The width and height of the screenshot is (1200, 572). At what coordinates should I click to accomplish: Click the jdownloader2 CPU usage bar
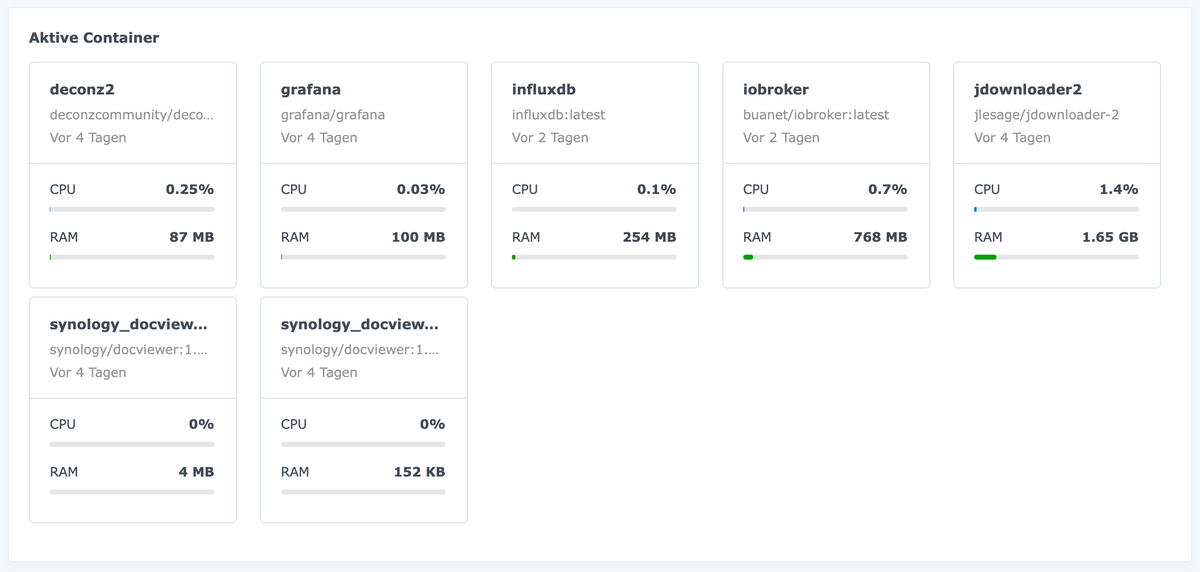click(x=1056, y=209)
